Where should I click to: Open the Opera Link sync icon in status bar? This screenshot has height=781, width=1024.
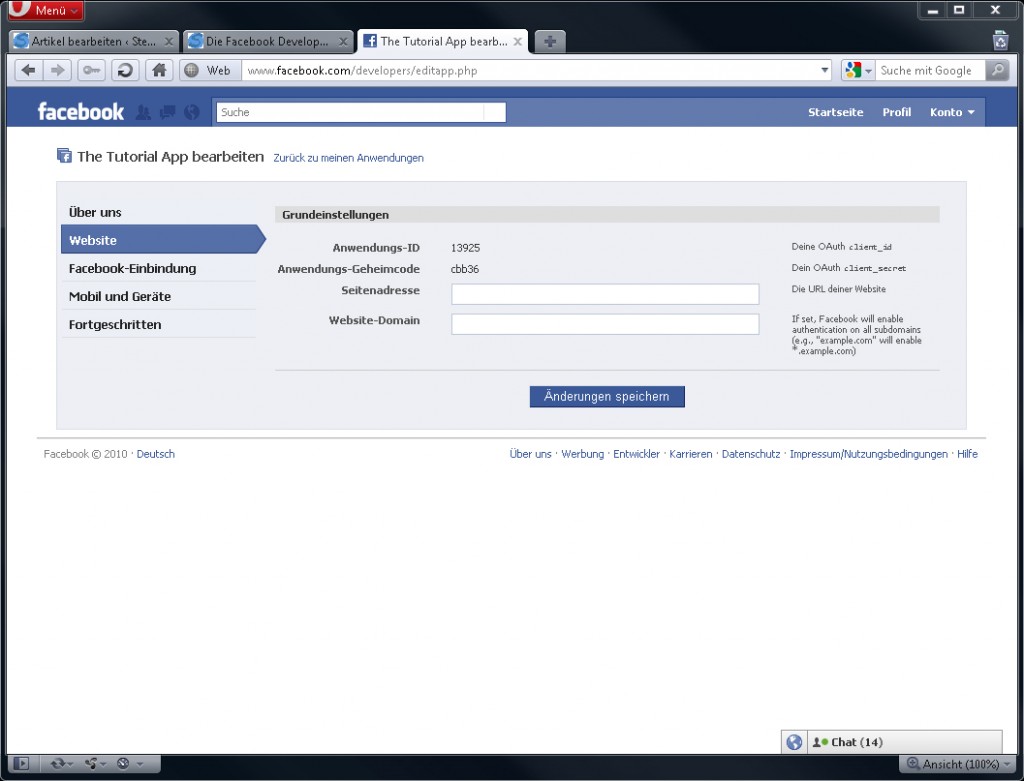[61, 763]
